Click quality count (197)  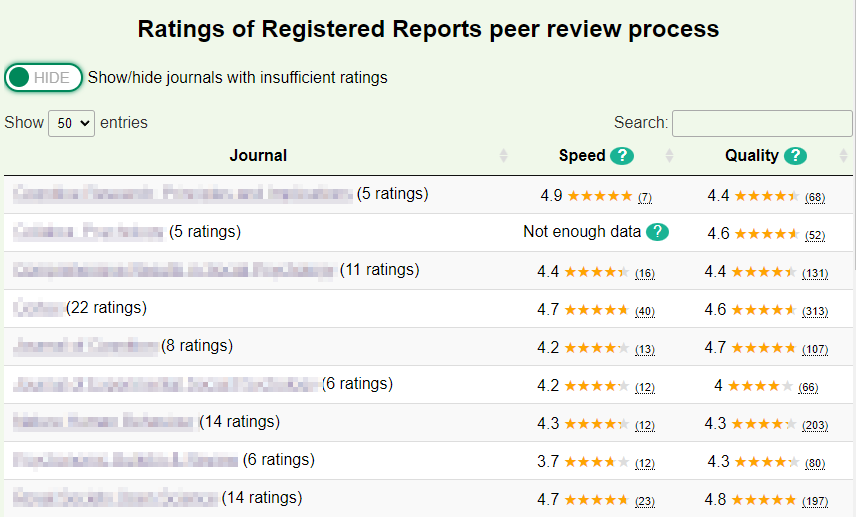(815, 501)
